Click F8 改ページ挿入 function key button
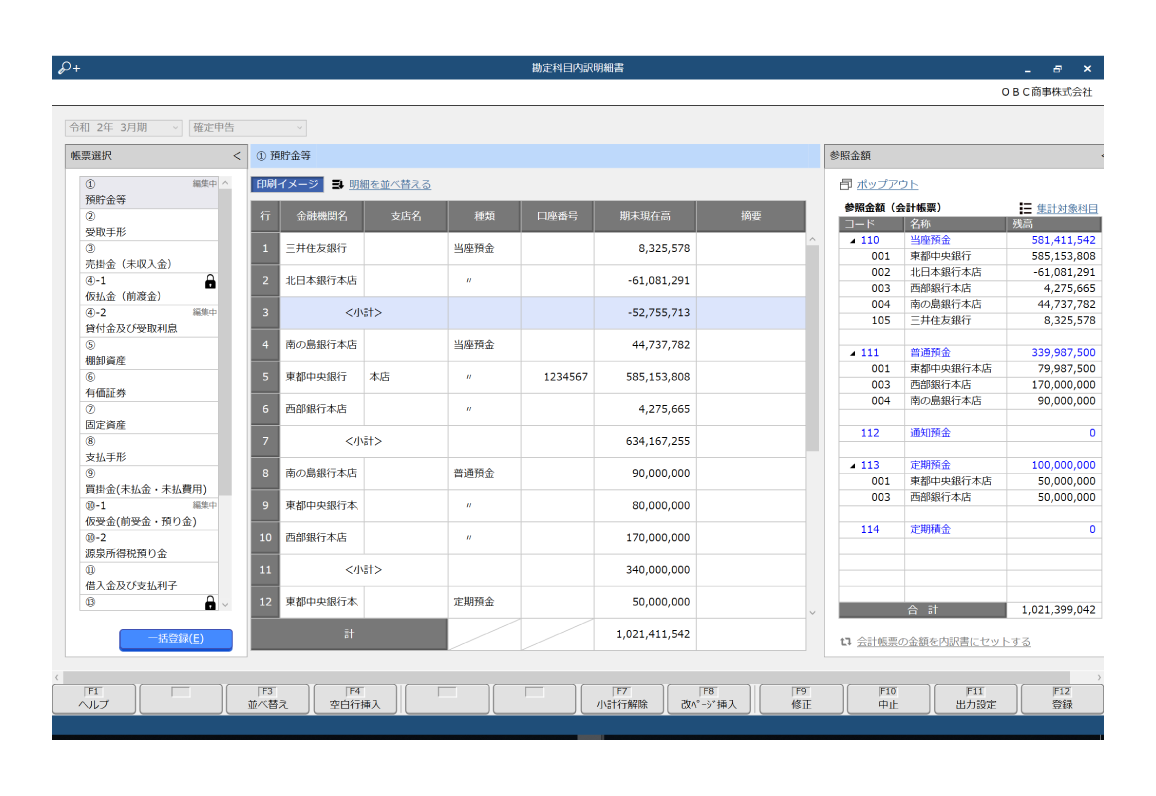The width and height of the screenshot is (1156, 796). [709, 699]
